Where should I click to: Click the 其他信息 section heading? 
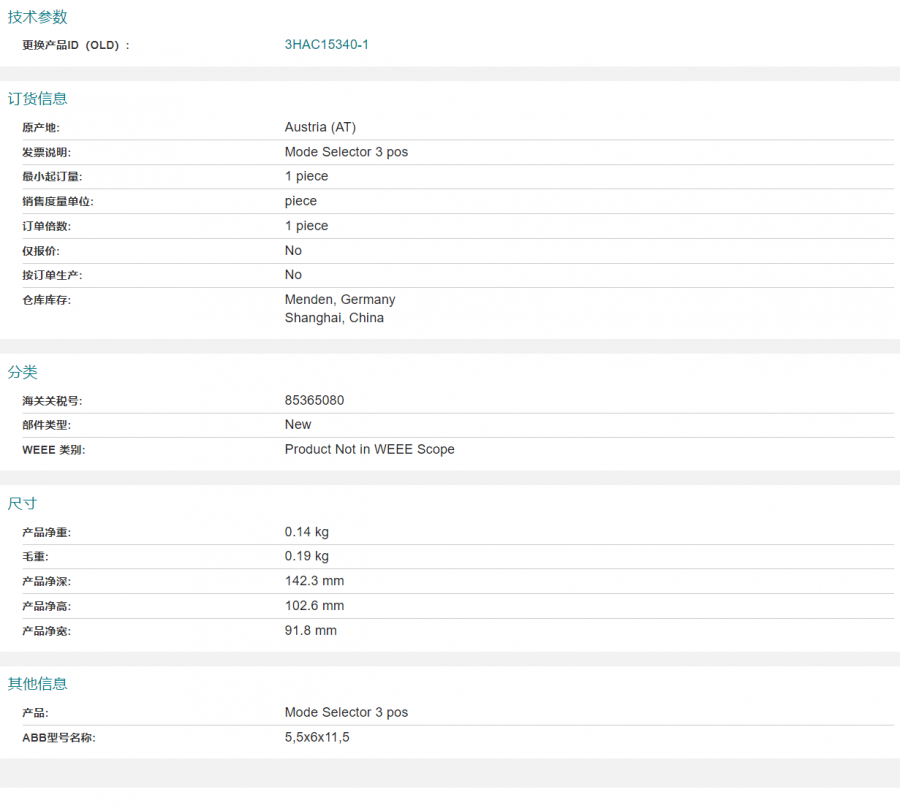point(38,684)
